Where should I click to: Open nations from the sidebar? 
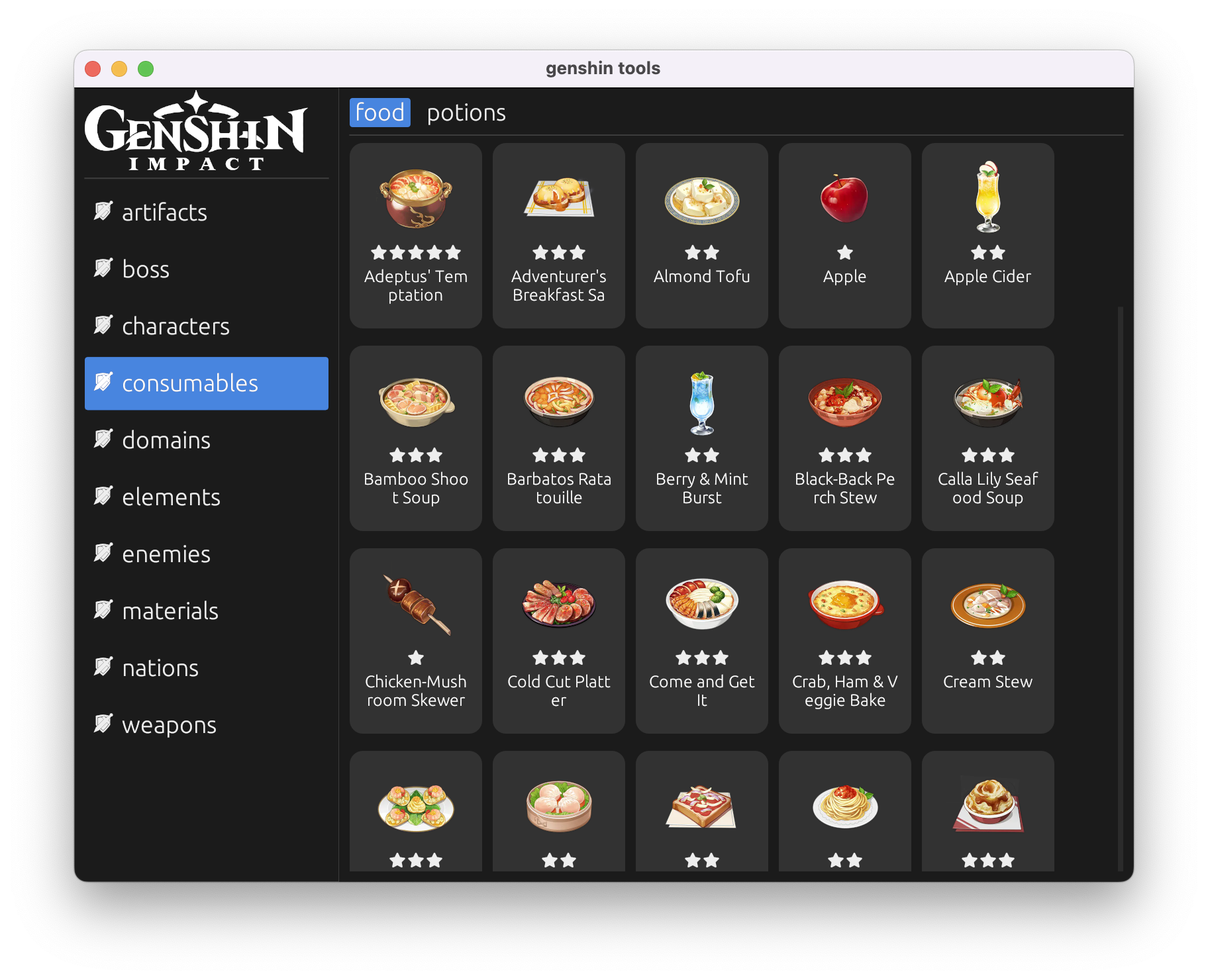[x=207, y=668]
